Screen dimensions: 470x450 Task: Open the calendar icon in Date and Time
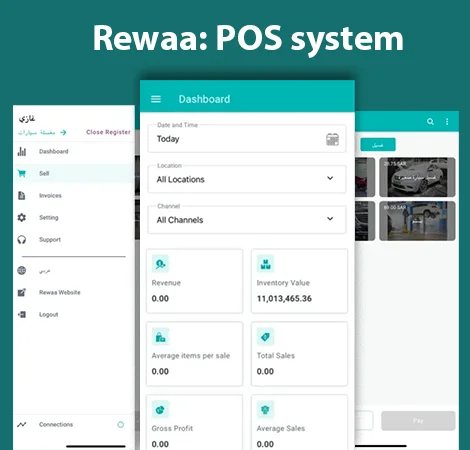332,139
